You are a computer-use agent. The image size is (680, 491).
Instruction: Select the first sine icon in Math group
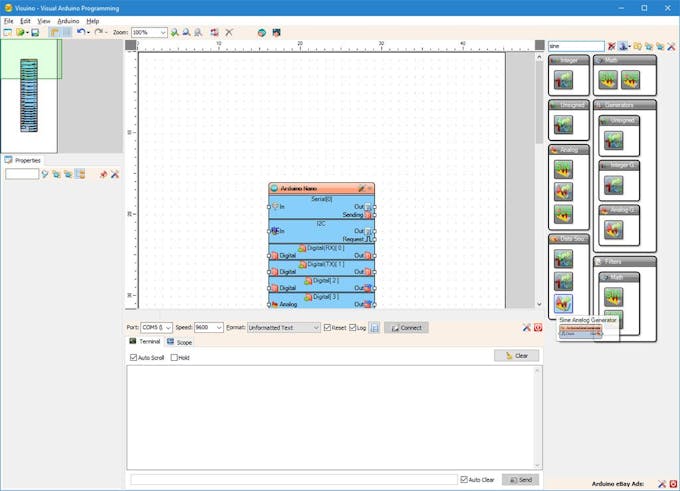(608, 80)
